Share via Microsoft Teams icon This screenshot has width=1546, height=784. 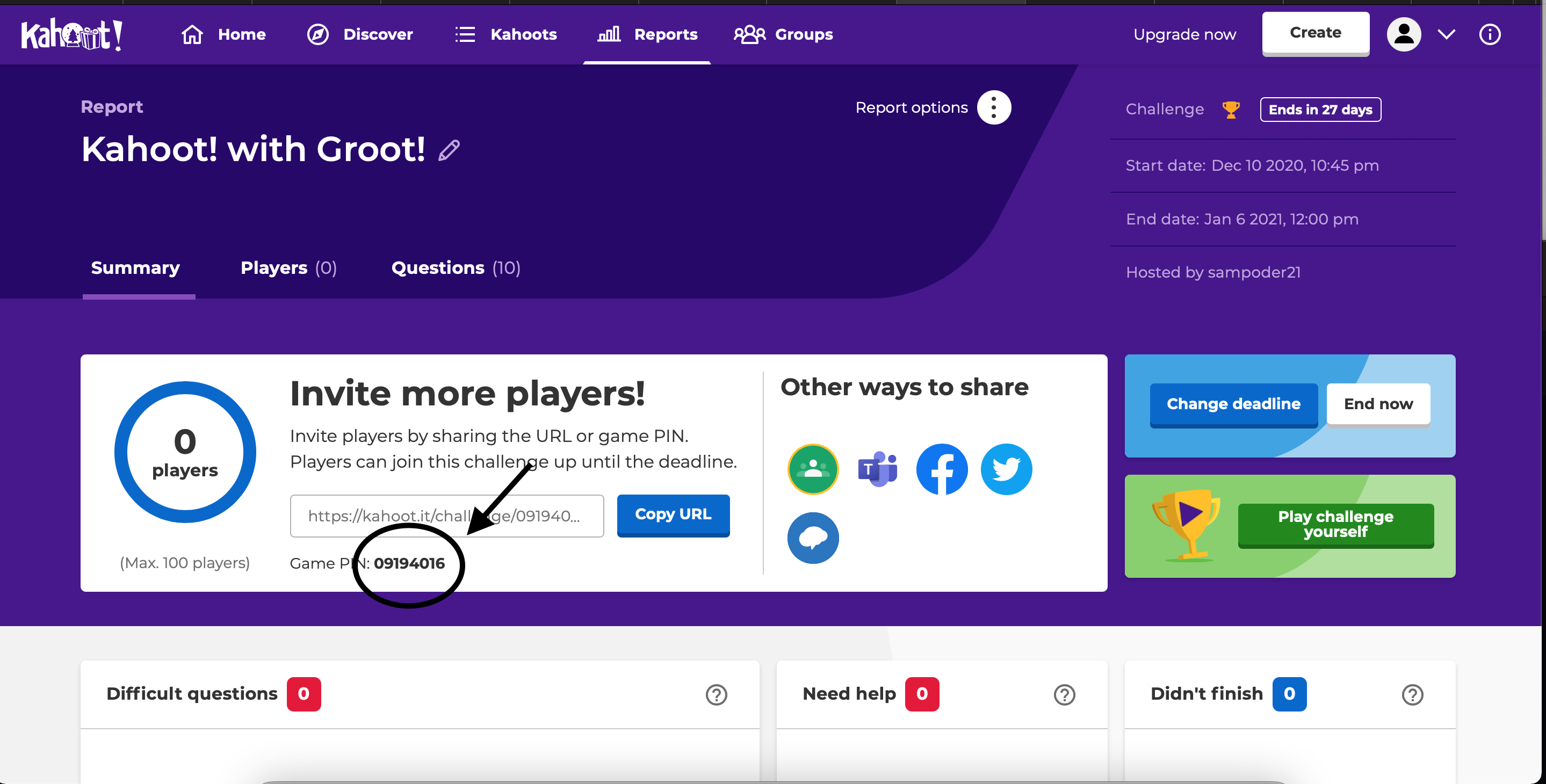pos(877,469)
